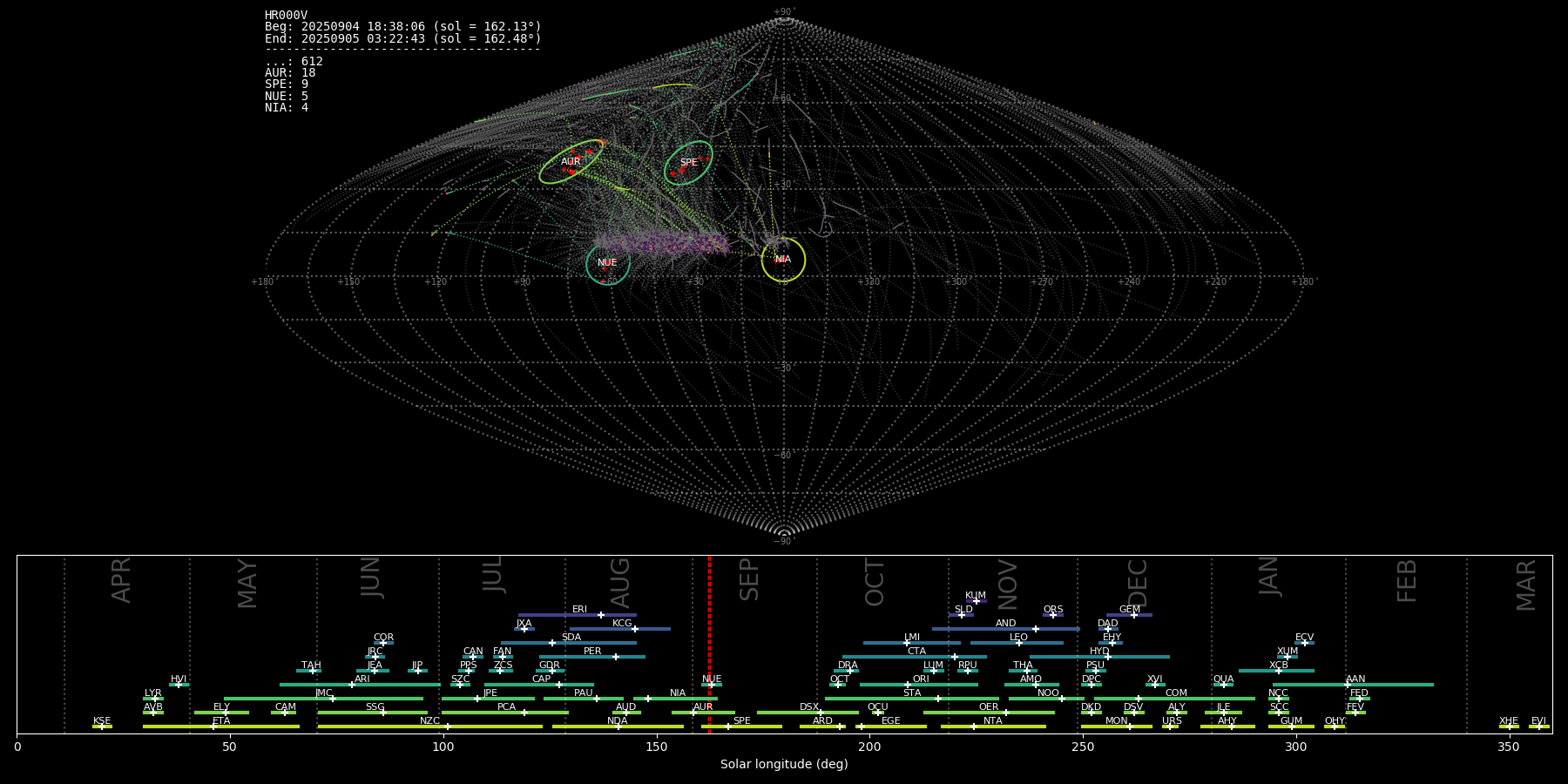Click the CAP shower label in timeline
Image resolution: width=1568 pixels, height=784 pixels.
[541, 679]
